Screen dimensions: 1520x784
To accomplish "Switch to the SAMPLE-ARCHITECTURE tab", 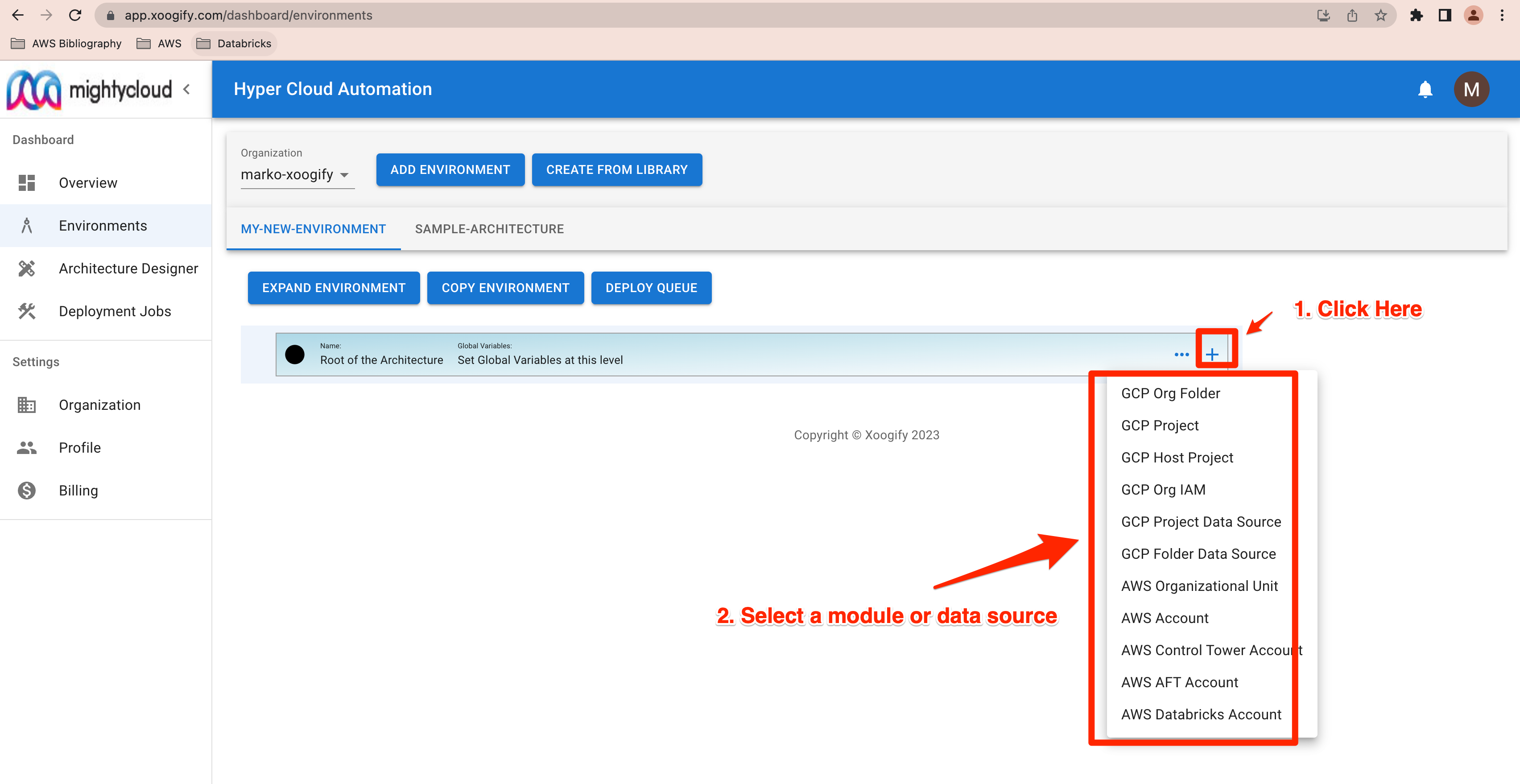I will click(x=488, y=229).
